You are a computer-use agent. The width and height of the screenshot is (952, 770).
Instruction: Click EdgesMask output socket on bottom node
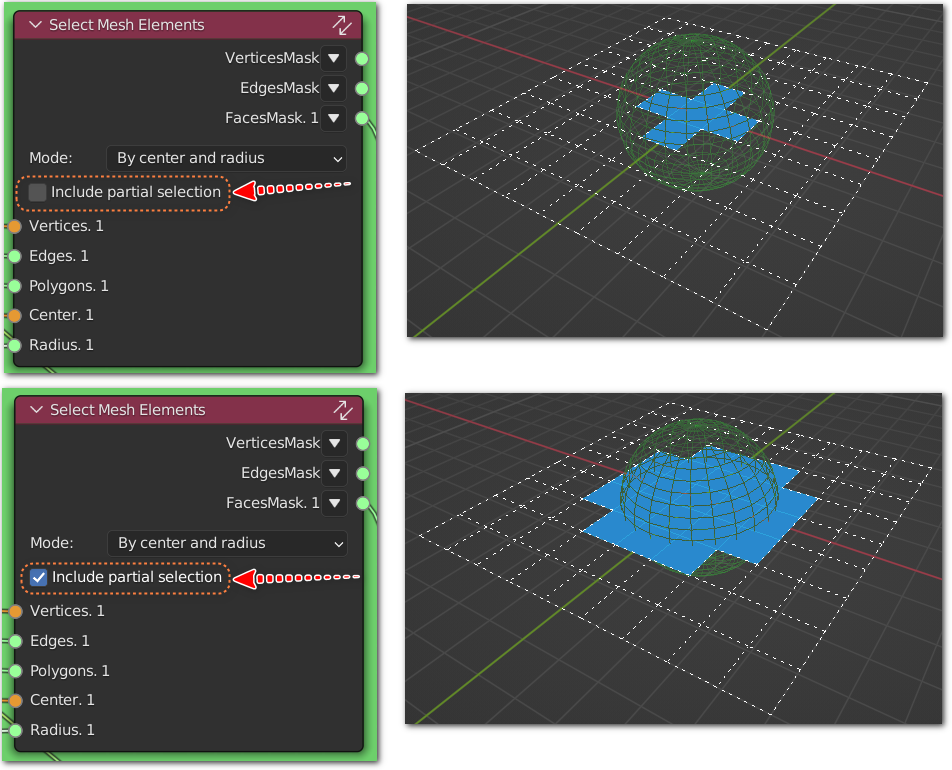click(x=363, y=474)
